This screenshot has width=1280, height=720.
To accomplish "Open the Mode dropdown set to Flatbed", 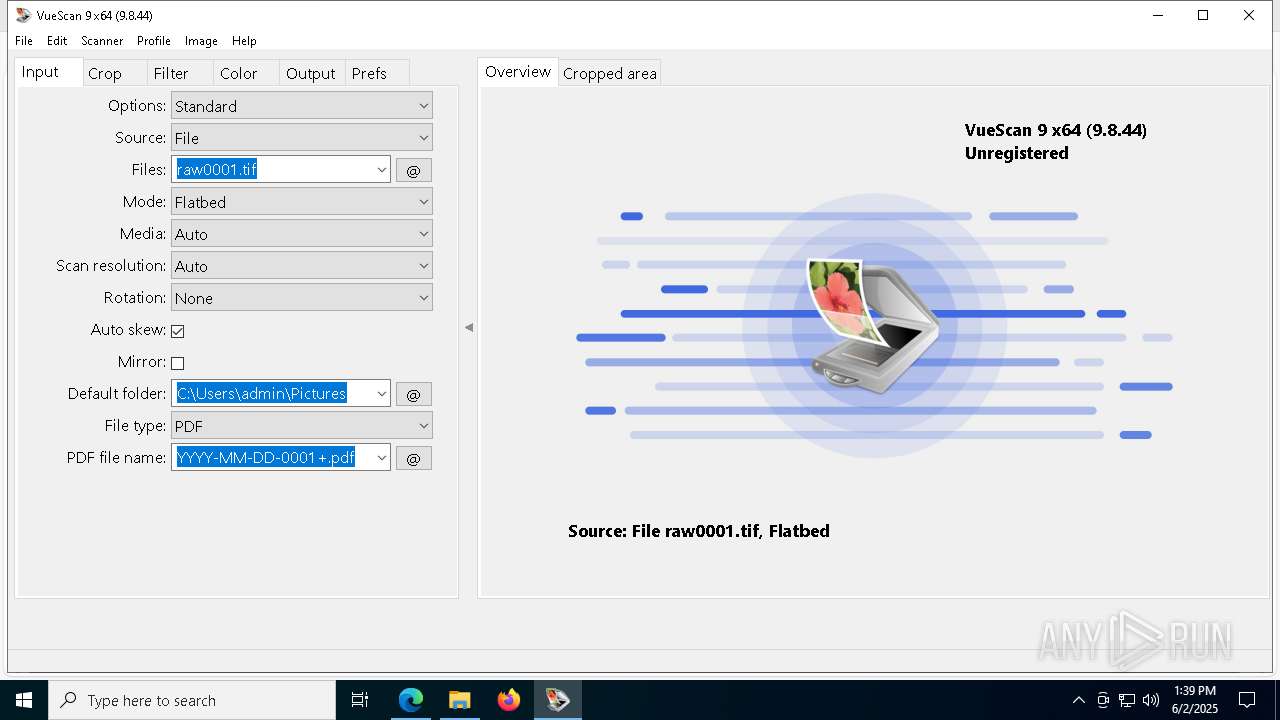I will 301,202.
